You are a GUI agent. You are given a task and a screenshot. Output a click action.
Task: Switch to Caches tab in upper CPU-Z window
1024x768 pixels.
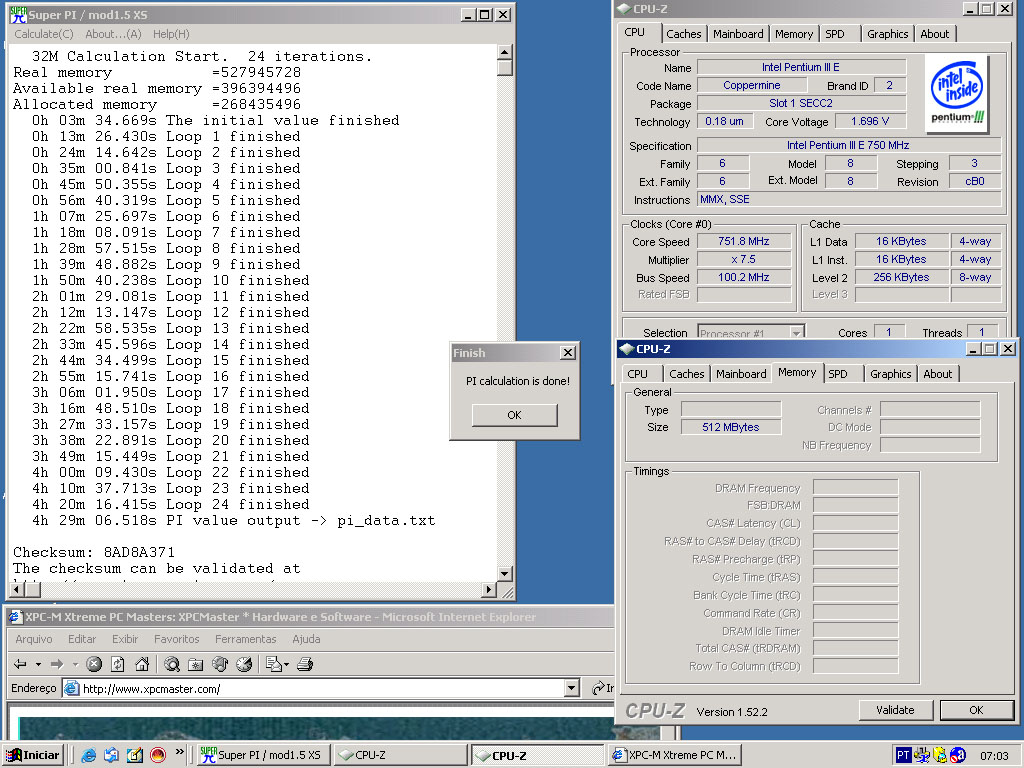click(x=683, y=34)
